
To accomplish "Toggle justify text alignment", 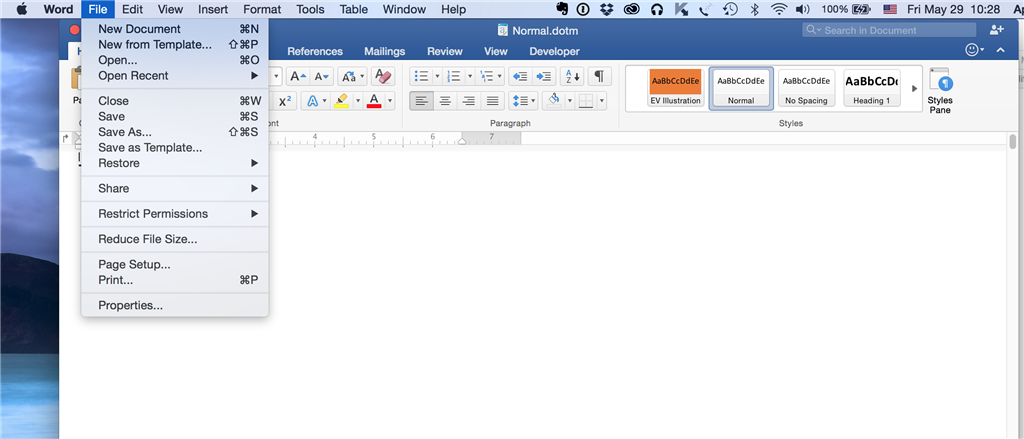I will 492,101.
